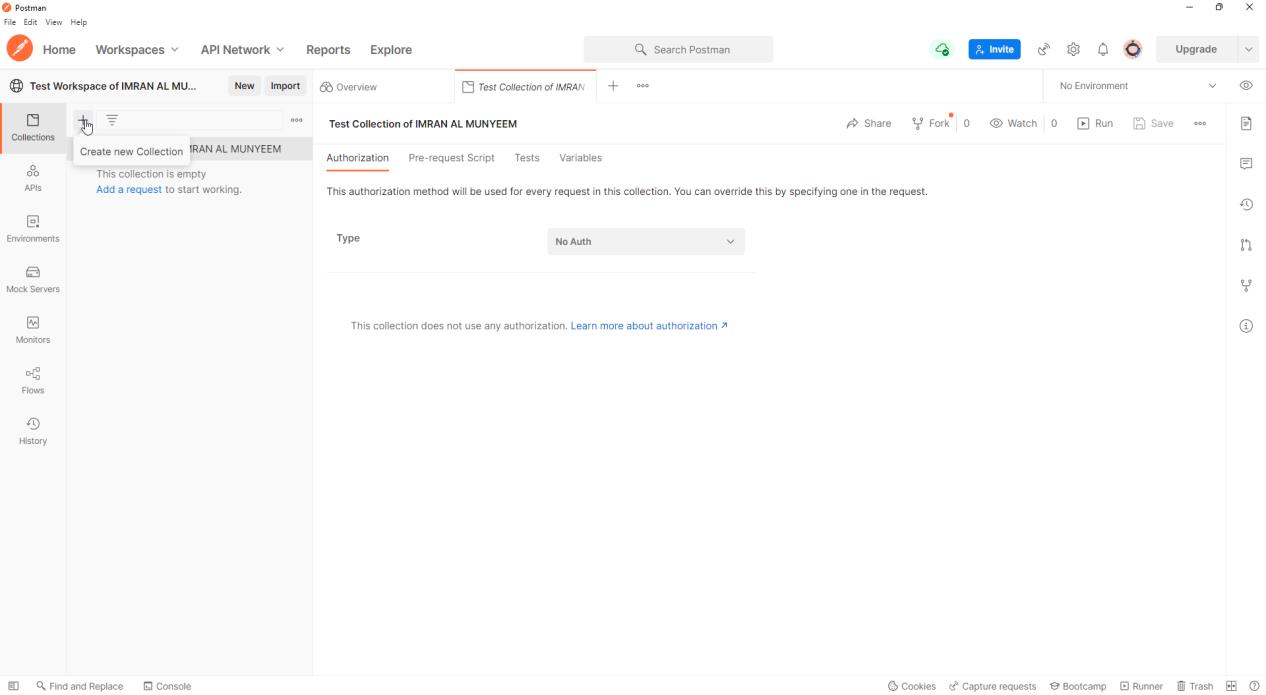Viewport: 1266px width, 695px height.
Task: Click the Import button
Action: pos(285,86)
